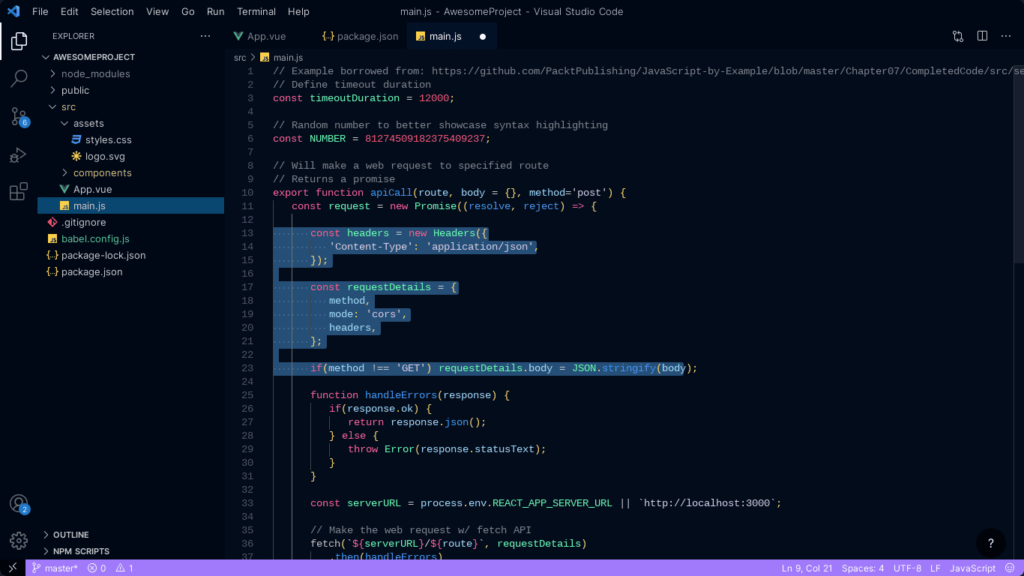Open the Manage gear icon
1024x576 pixels.
18,541
